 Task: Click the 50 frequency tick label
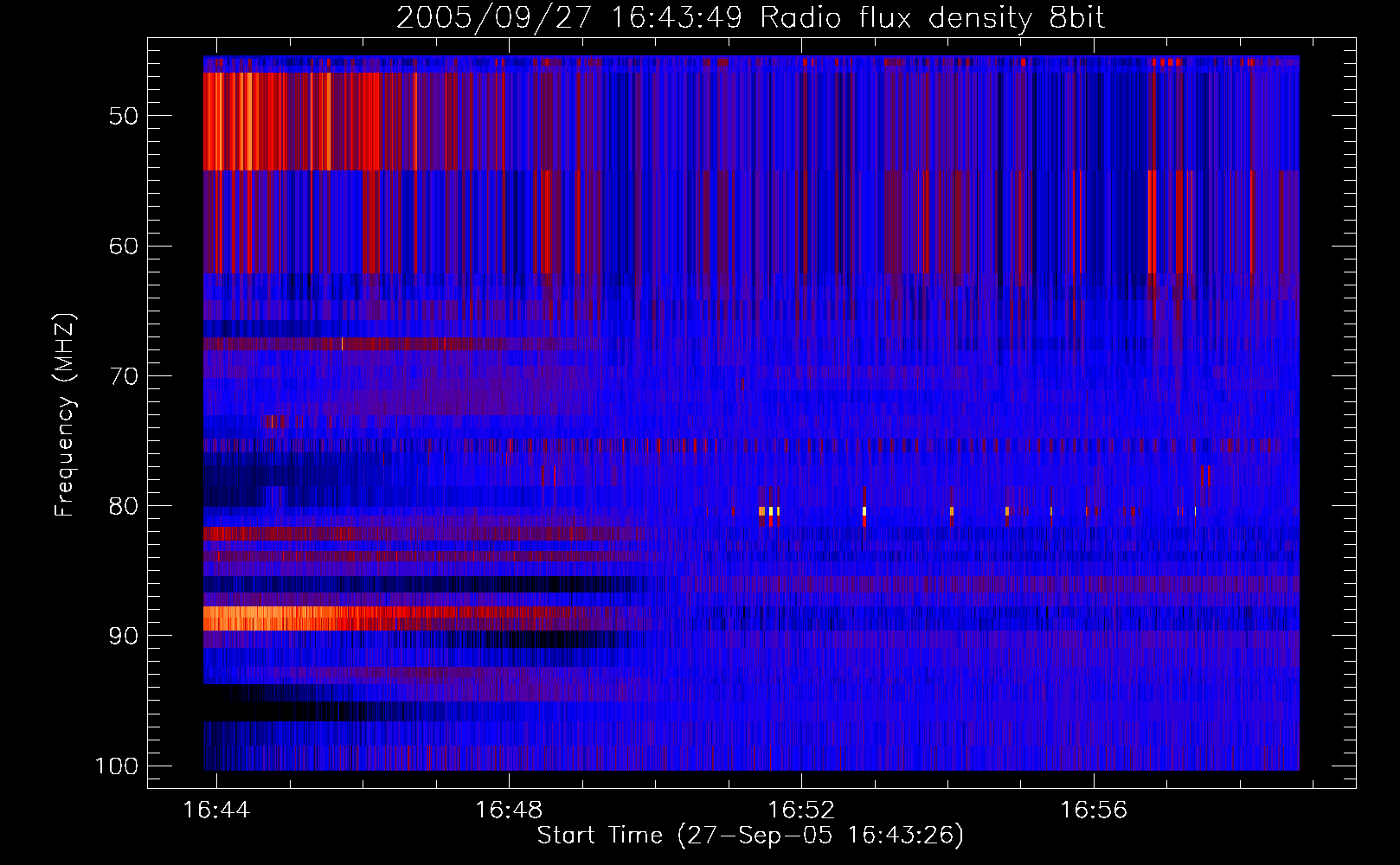pos(123,116)
